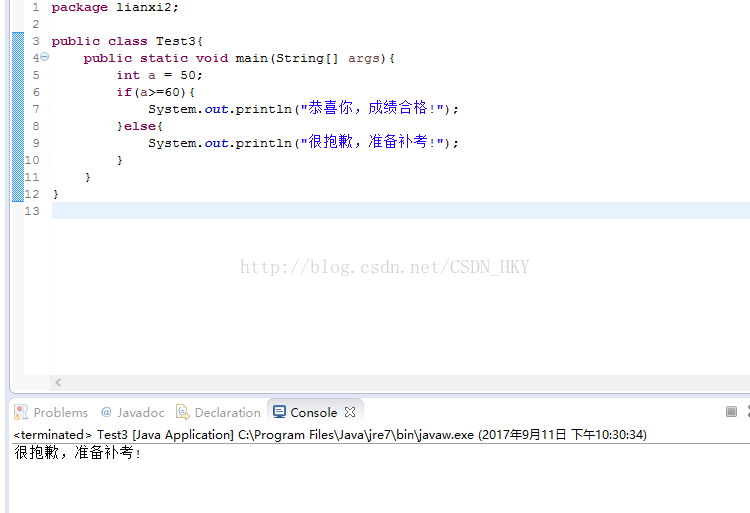Click the Javadoc @ icon
This screenshot has height=513, width=750.
coord(106,412)
